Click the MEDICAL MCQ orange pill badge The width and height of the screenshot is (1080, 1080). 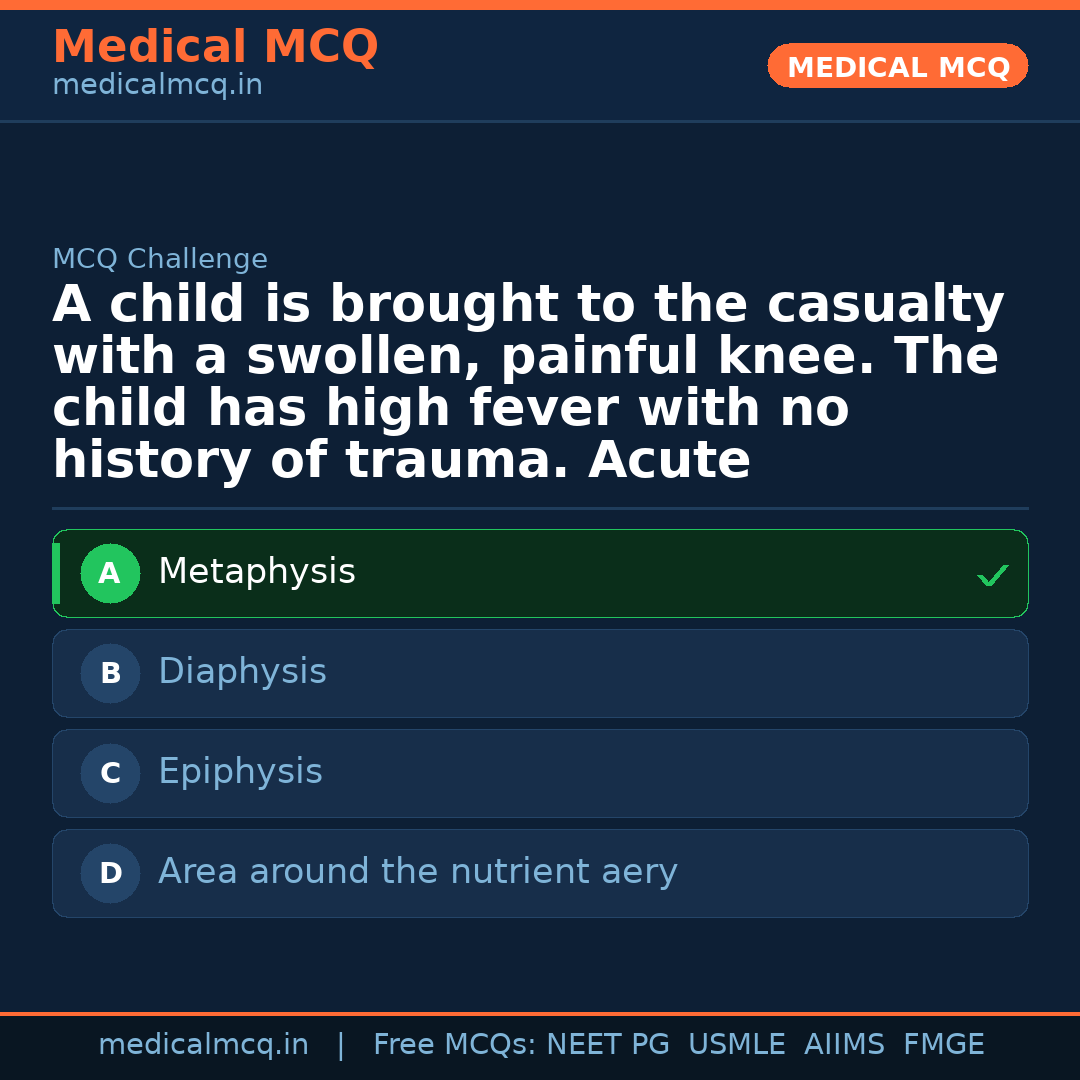[x=897, y=66]
